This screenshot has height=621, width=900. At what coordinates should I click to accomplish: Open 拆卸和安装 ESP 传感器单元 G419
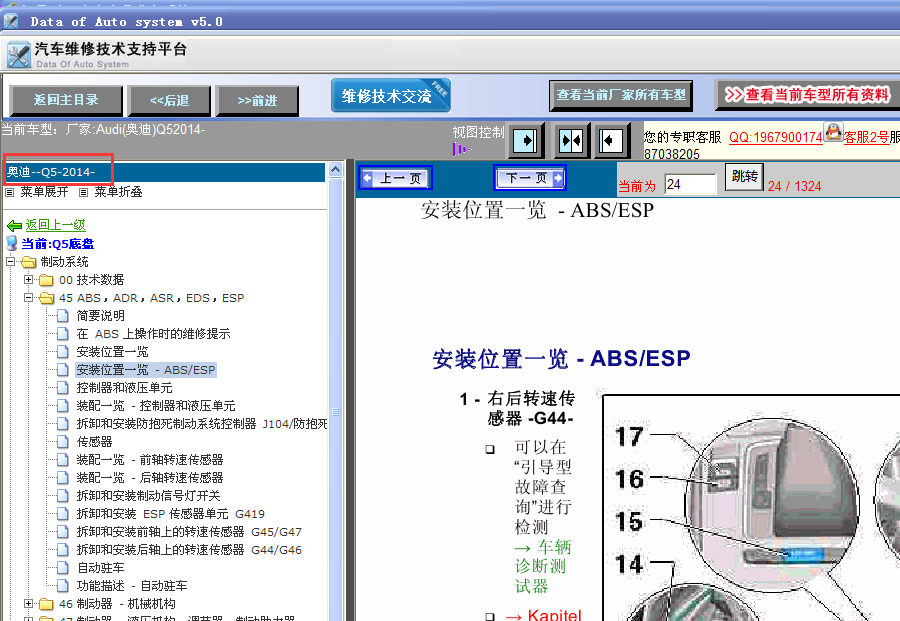[170, 514]
